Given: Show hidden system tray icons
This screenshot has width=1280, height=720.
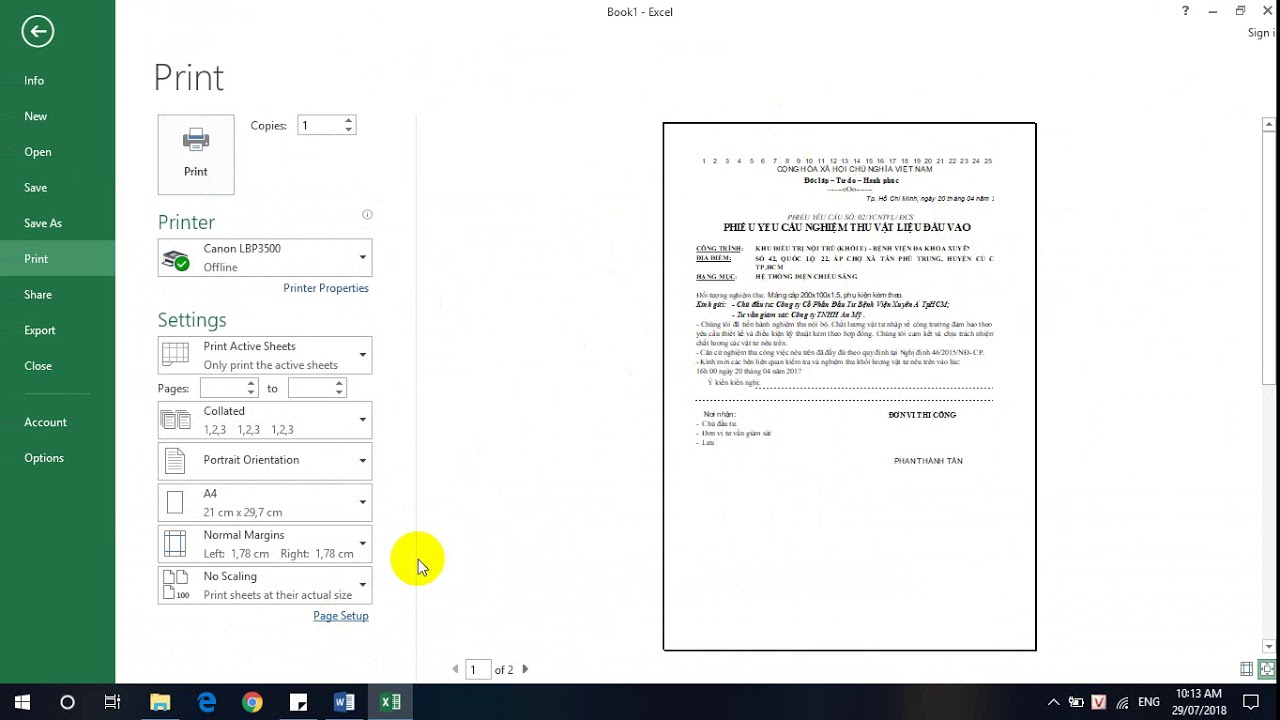Looking at the screenshot, I should pos(1053,702).
